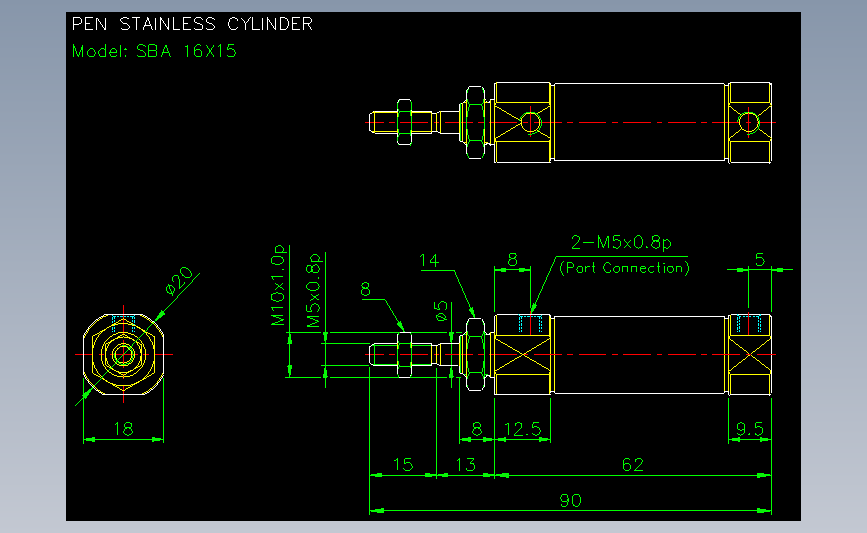Viewport: 867px width, 533px height.
Task: Select the dimension value 13
Action: point(466,465)
